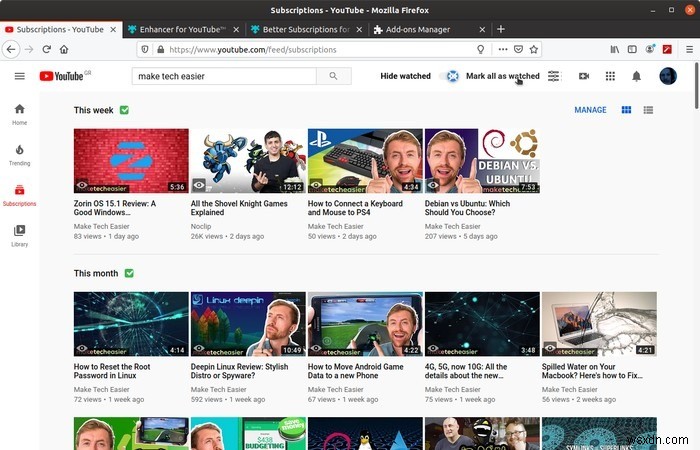Click the create video camera icon
The height and width of the screenshot is (450, 700).
[584, 76]
